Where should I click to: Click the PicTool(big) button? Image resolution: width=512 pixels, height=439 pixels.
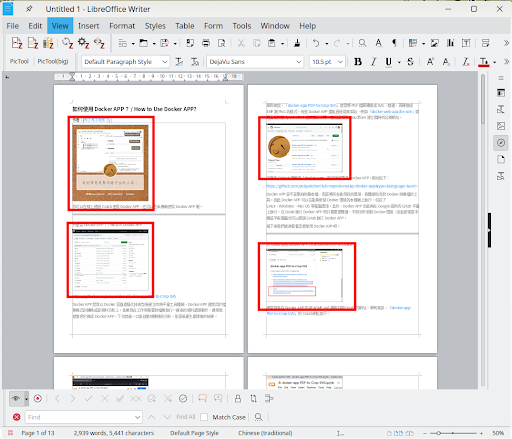pyautogui.click(x=53, y=61)
